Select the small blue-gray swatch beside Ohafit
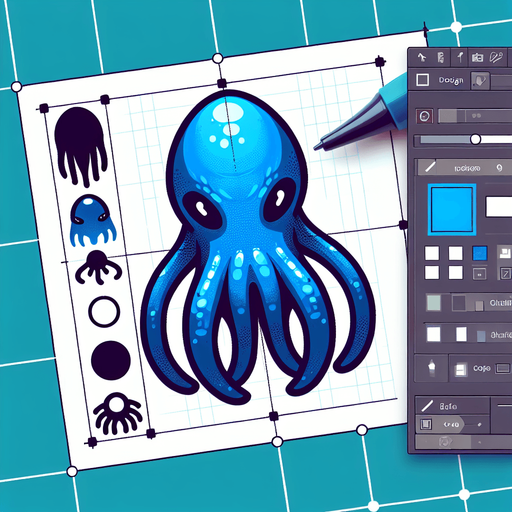 (x=481, y=336)
